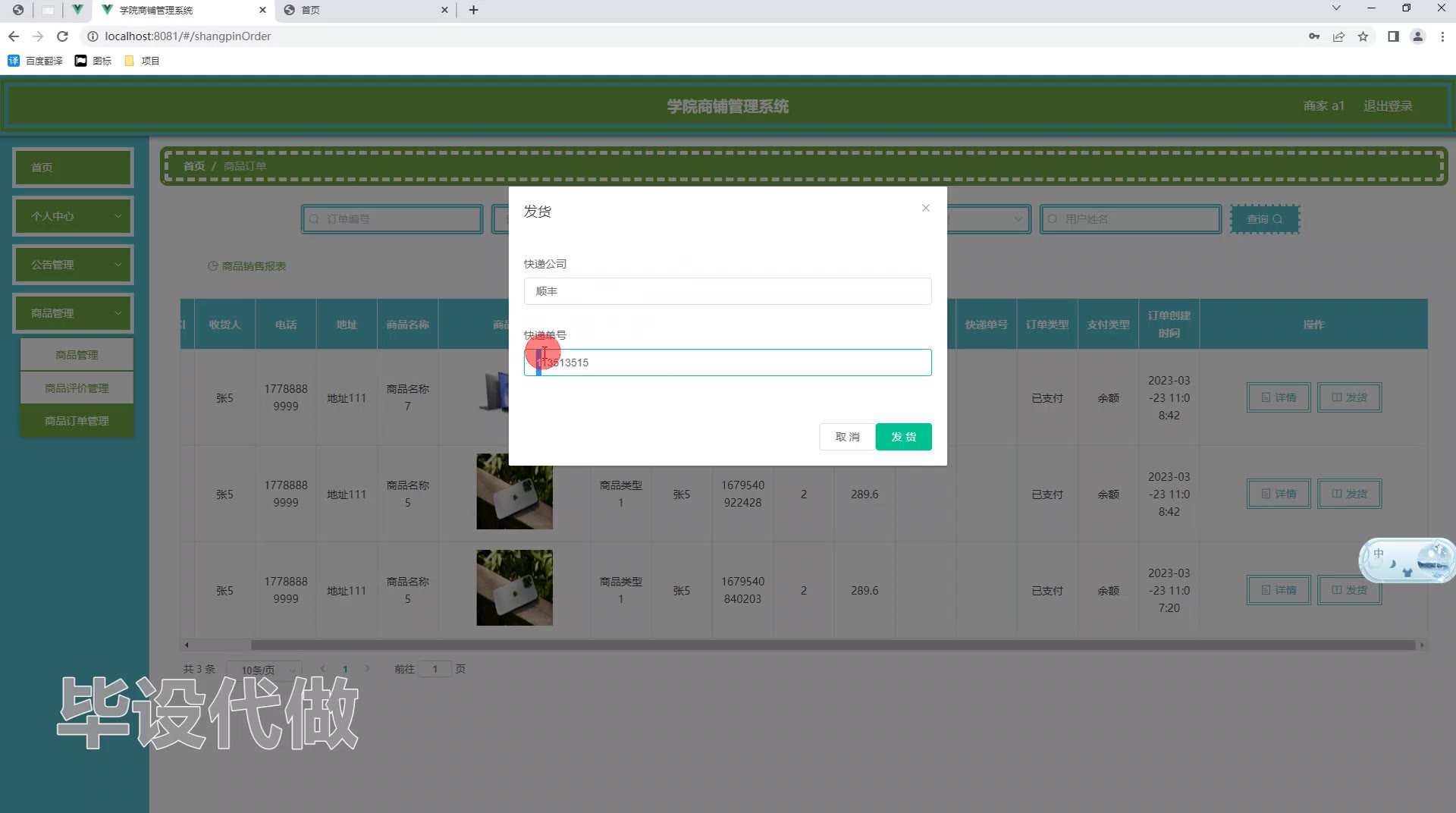The width and height of the screenshot is (1456, 813).
Task: Expand the 个人中心 sidebar menu
Action: coord(73,216)
